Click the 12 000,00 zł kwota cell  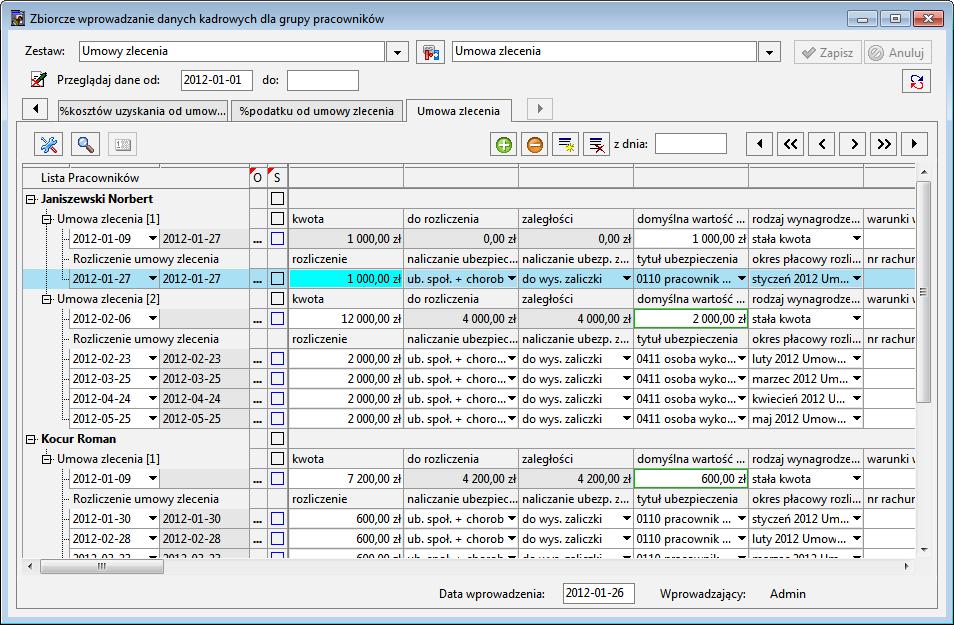pyautogui.click(x=346, y=319)
